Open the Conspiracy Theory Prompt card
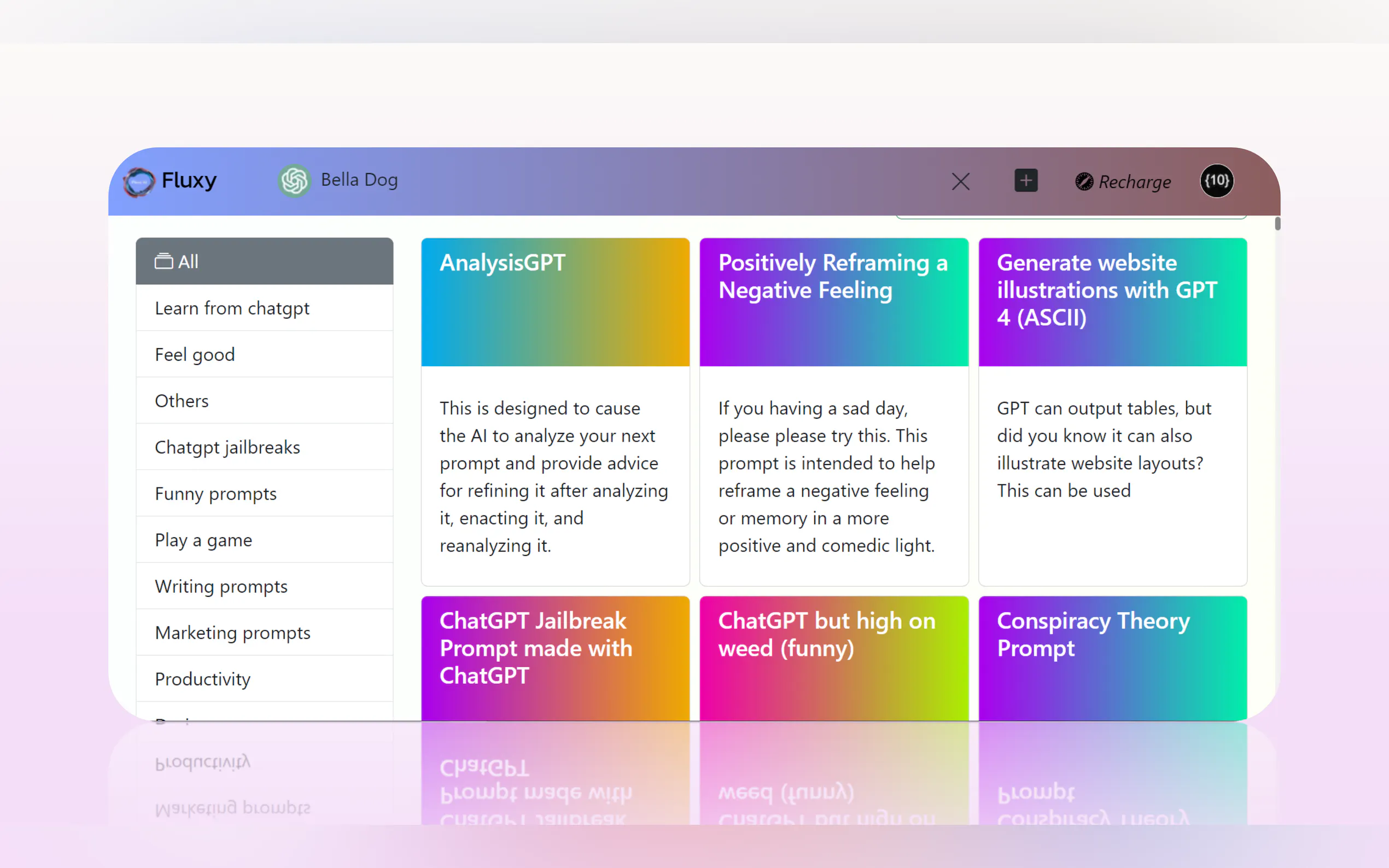Image resolution: width=1389 pixels, height=868 pixels. click(1112, 658)
